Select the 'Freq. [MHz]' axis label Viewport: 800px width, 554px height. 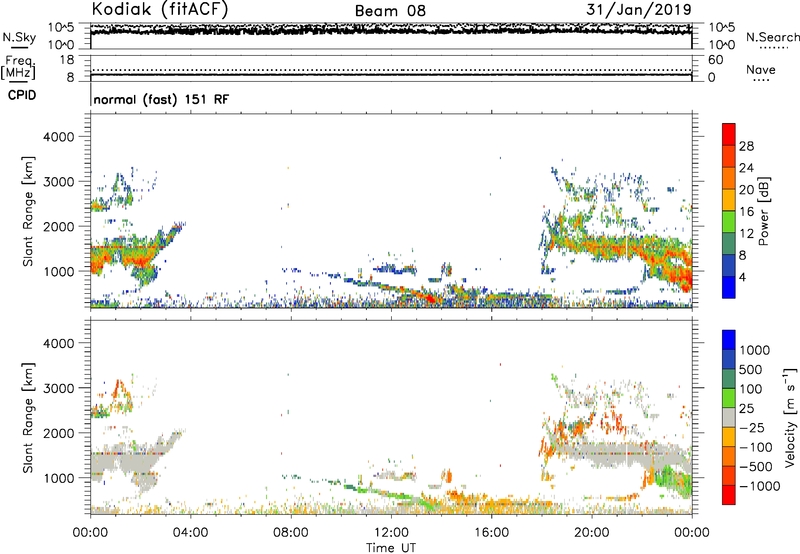pos(18,67)
